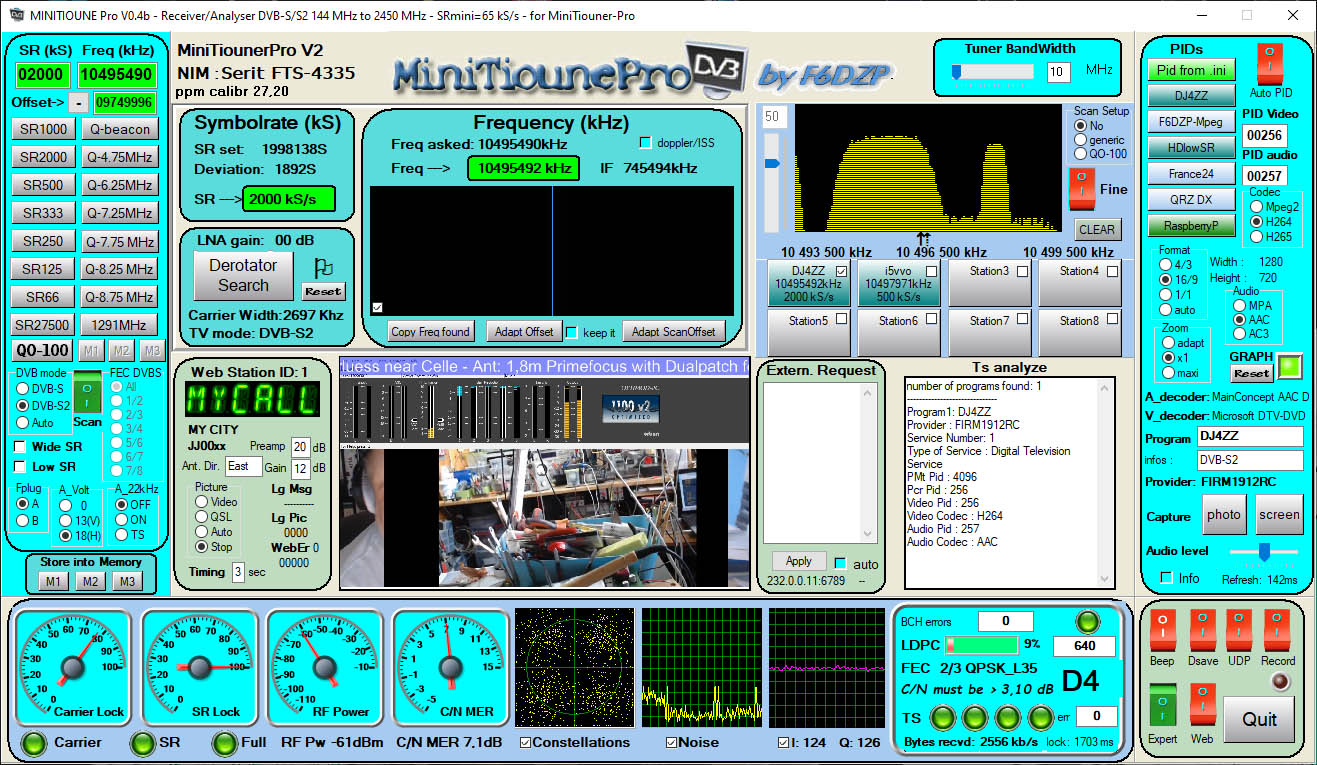Flip the Beep red switch
The width and height of the screenshot is (1317, 765).
(x=1161, y=631)
